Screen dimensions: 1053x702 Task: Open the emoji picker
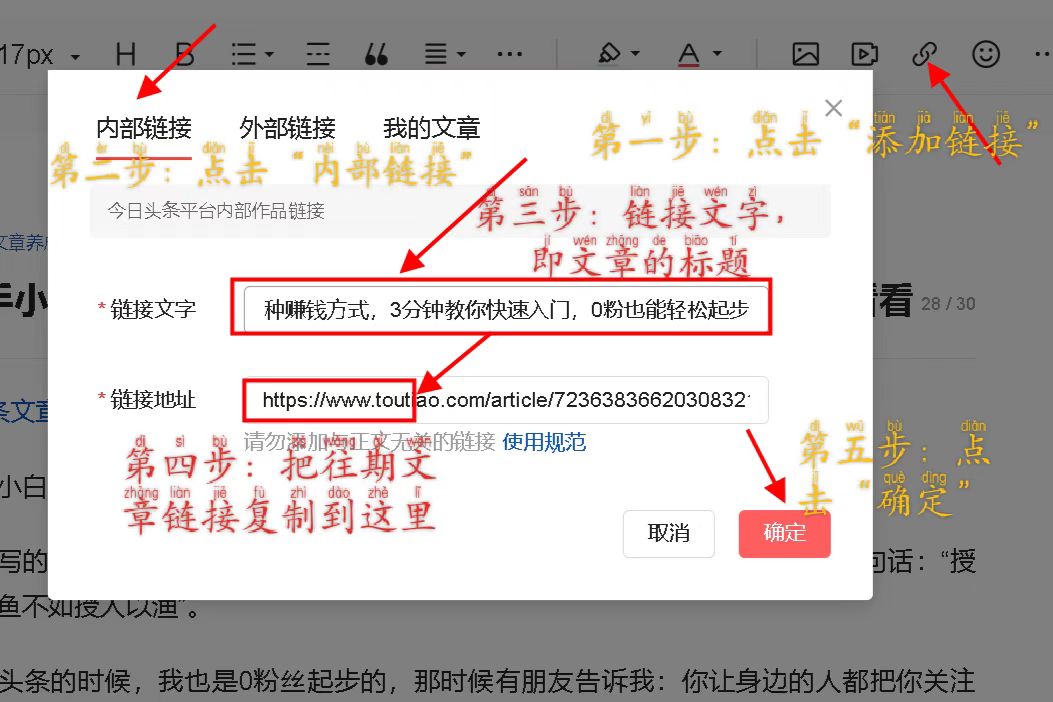984,54
